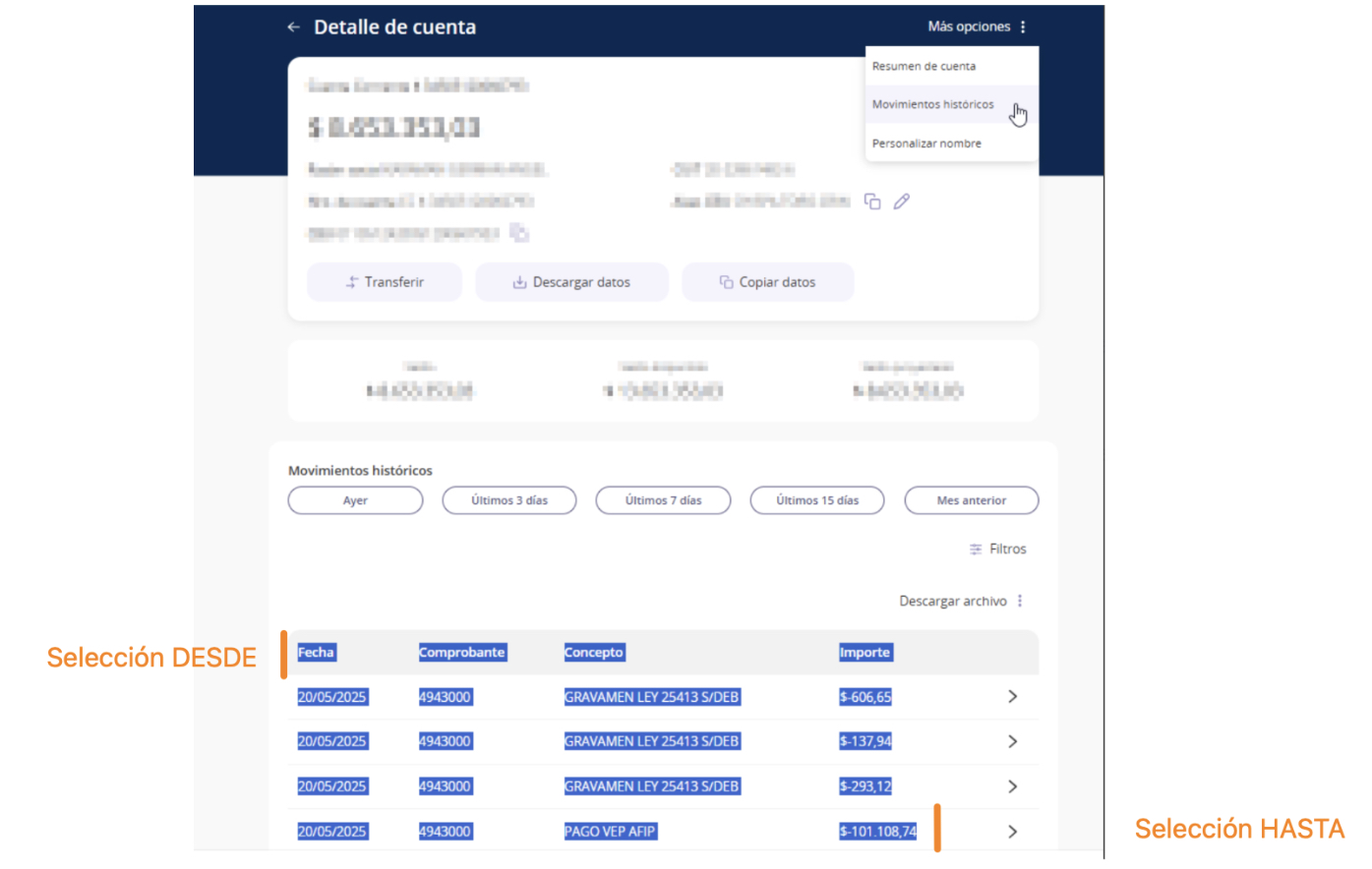Viewport: 1372px width, 869px height.
Task: Select Personalizar nombre menu option
Action: pos(926,144)
